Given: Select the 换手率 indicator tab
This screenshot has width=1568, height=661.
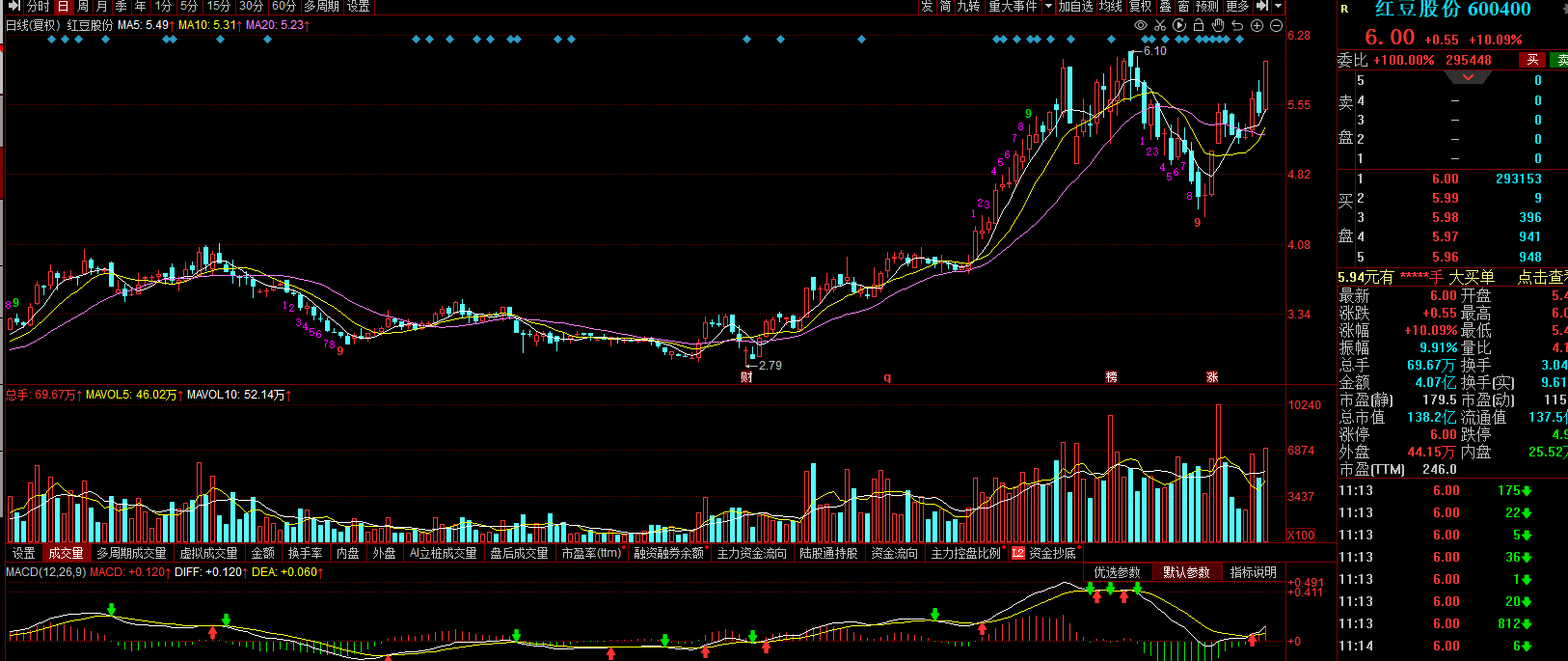Looking at the screenshot, I should tap(305, 553).
